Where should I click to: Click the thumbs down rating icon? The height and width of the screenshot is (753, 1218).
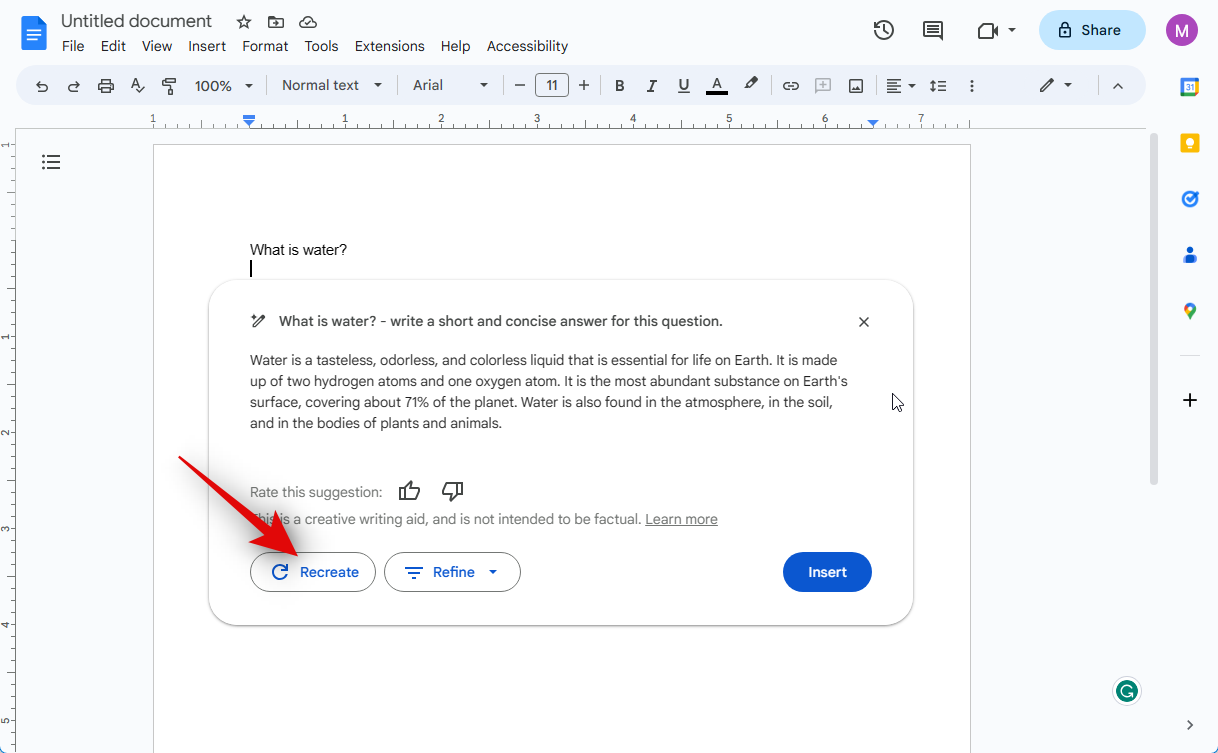click(x=452, y=491)
